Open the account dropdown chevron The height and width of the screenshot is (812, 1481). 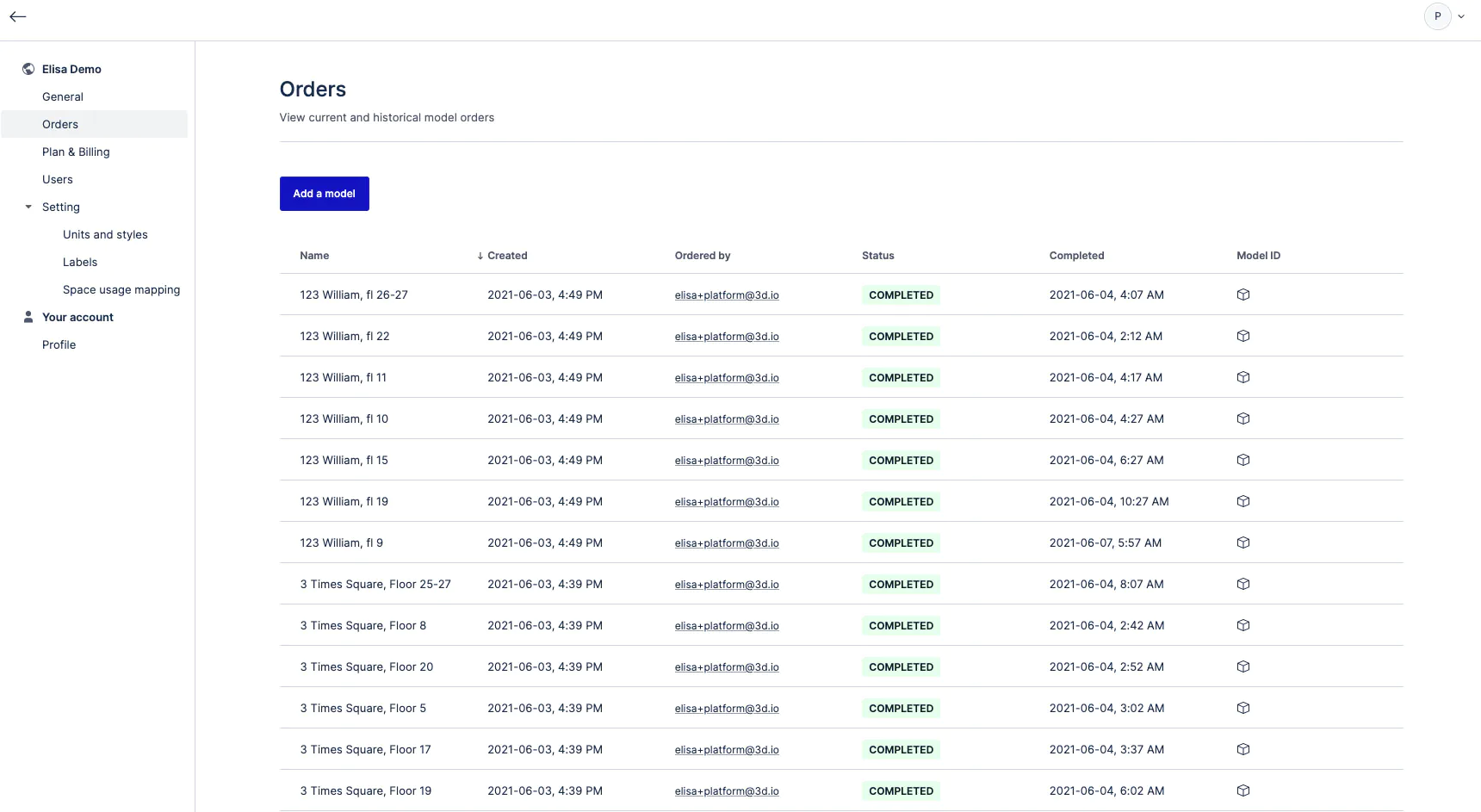[1461, 16]
